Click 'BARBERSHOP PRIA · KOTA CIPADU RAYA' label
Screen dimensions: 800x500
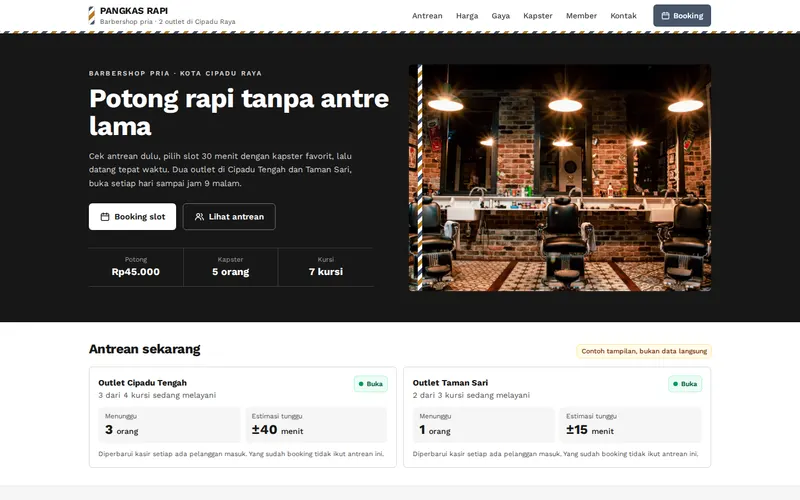click(x=175, y=73)
